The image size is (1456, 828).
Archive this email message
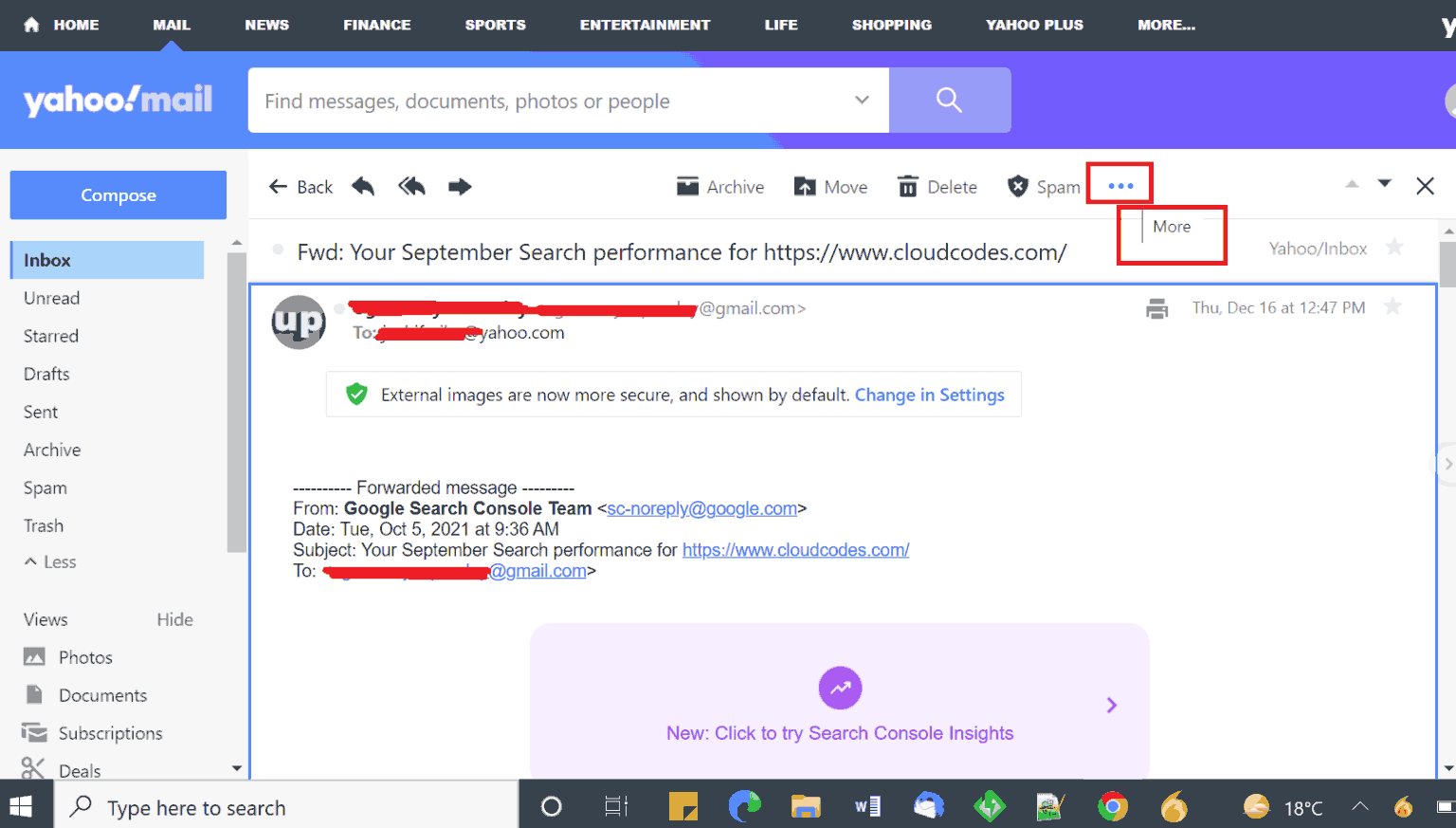pos(720,187)
